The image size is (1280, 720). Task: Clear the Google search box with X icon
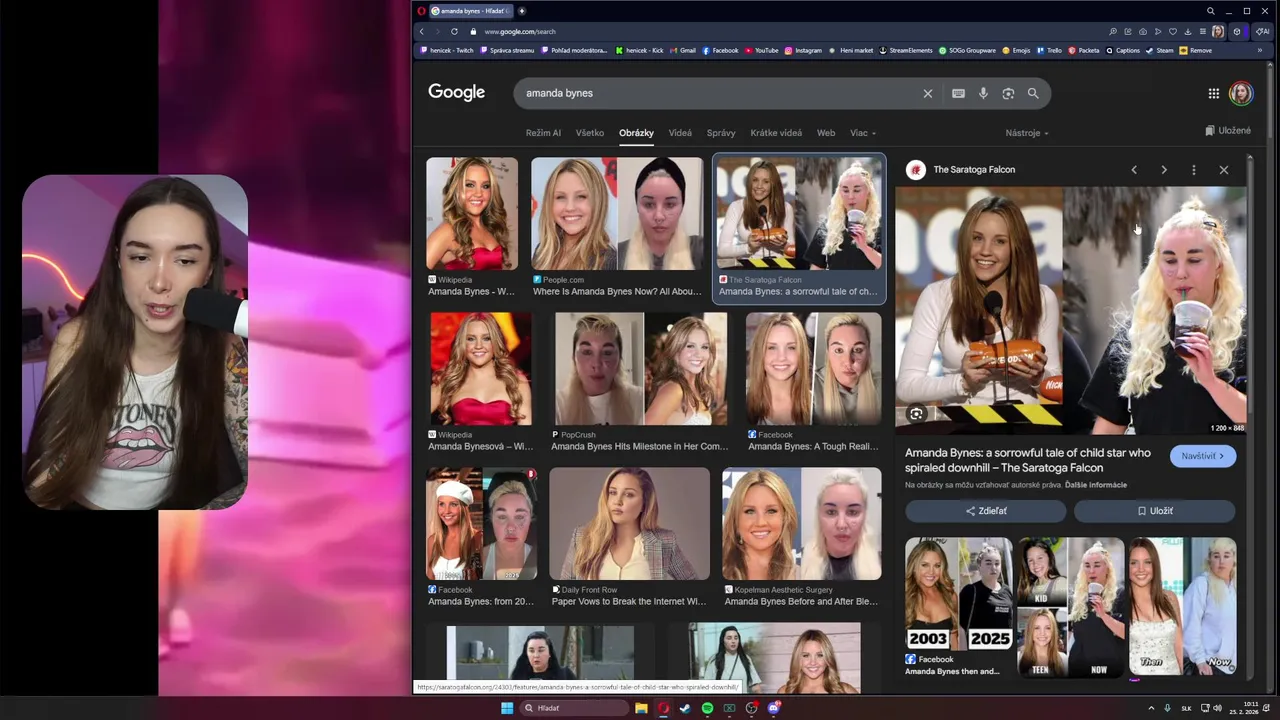(x=927, y=93)
